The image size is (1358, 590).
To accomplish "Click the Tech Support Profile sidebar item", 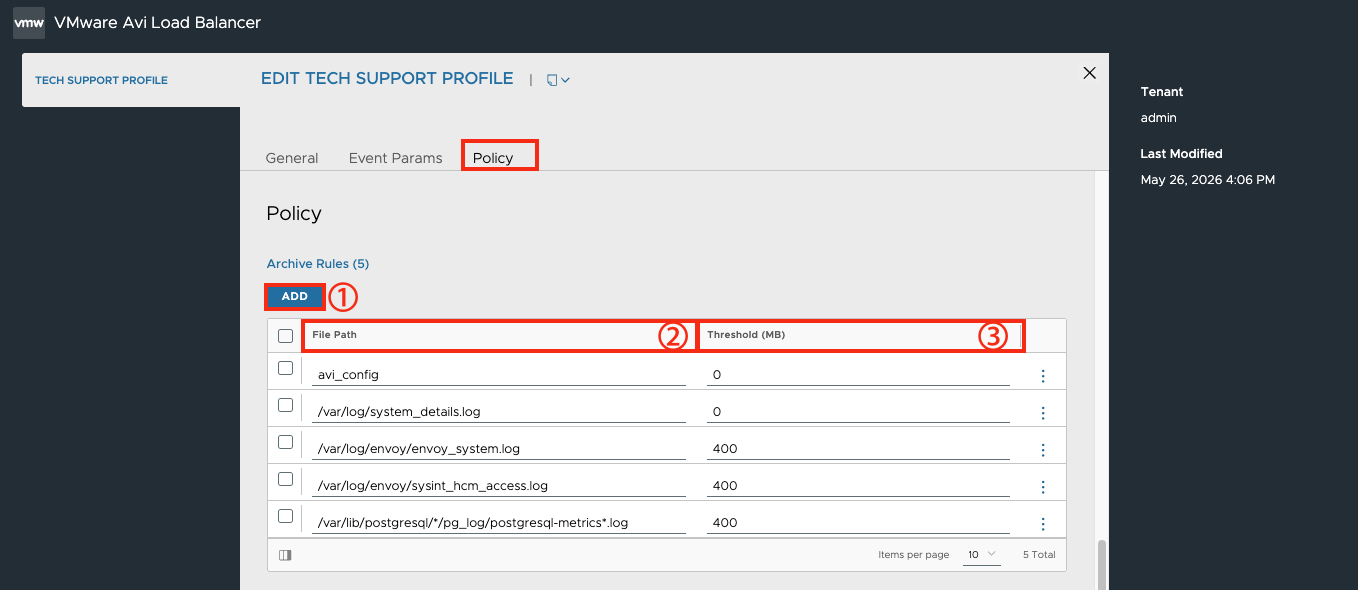I will 101,80.
